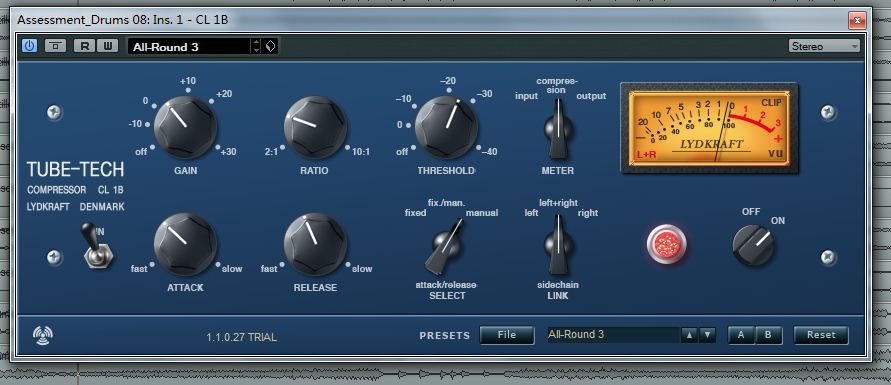Click the Write automation W button
Image resolution: width=891 pixels, height=385 pixels.
tap(107, 46)
